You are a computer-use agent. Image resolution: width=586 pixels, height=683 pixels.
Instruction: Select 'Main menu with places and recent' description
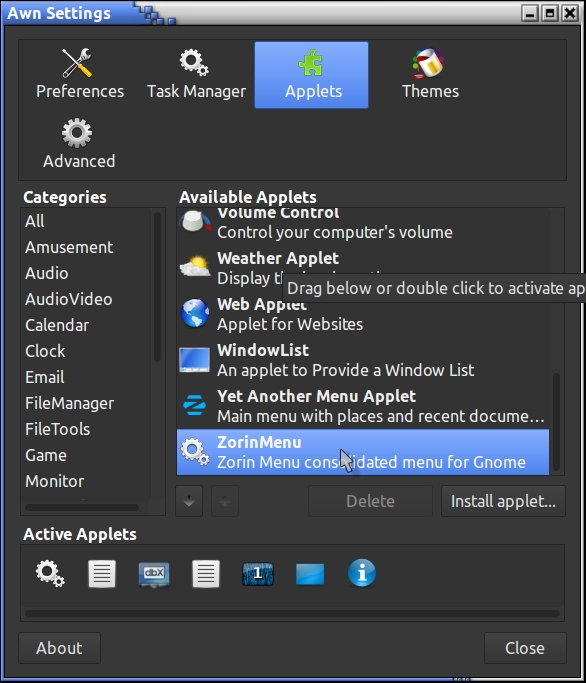point(381,416)
